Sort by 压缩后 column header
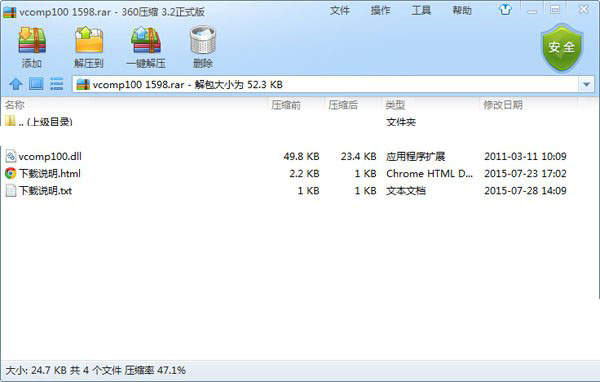 343,105
